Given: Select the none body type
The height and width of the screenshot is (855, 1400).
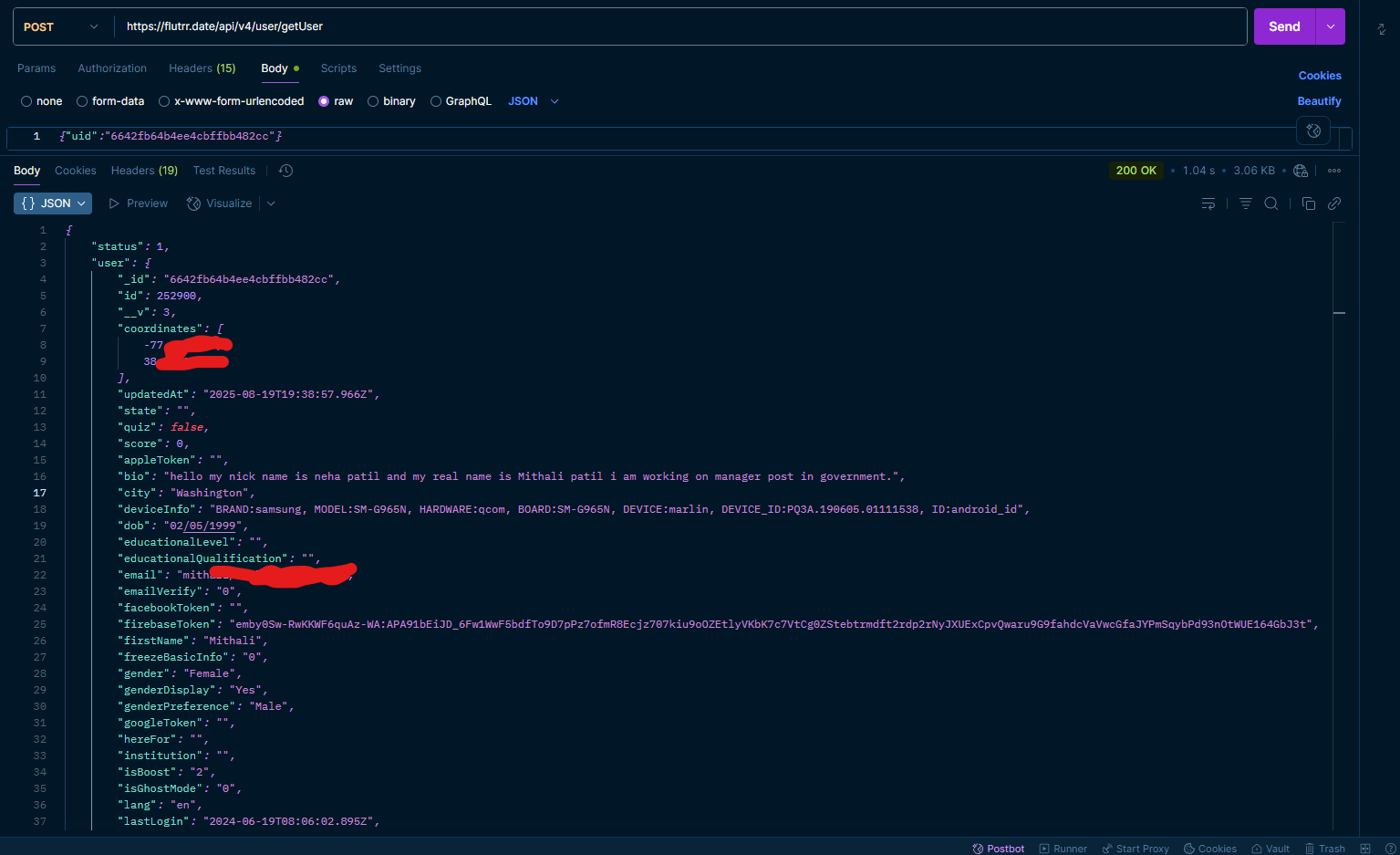Looking at the screenshot, I should coord(42,101).
